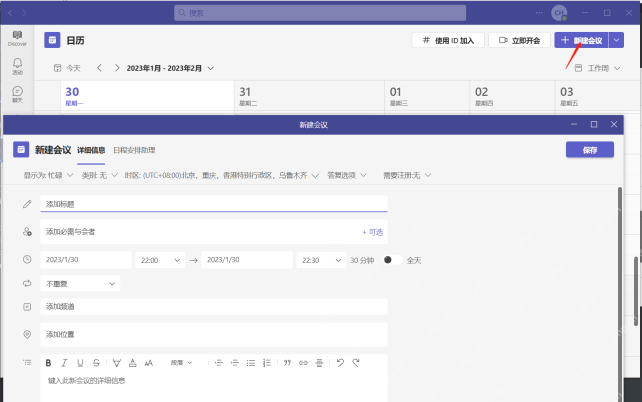Open the 22:00 start time dropdown
Viewport: 642px width, 402px height.
(160, 260)
